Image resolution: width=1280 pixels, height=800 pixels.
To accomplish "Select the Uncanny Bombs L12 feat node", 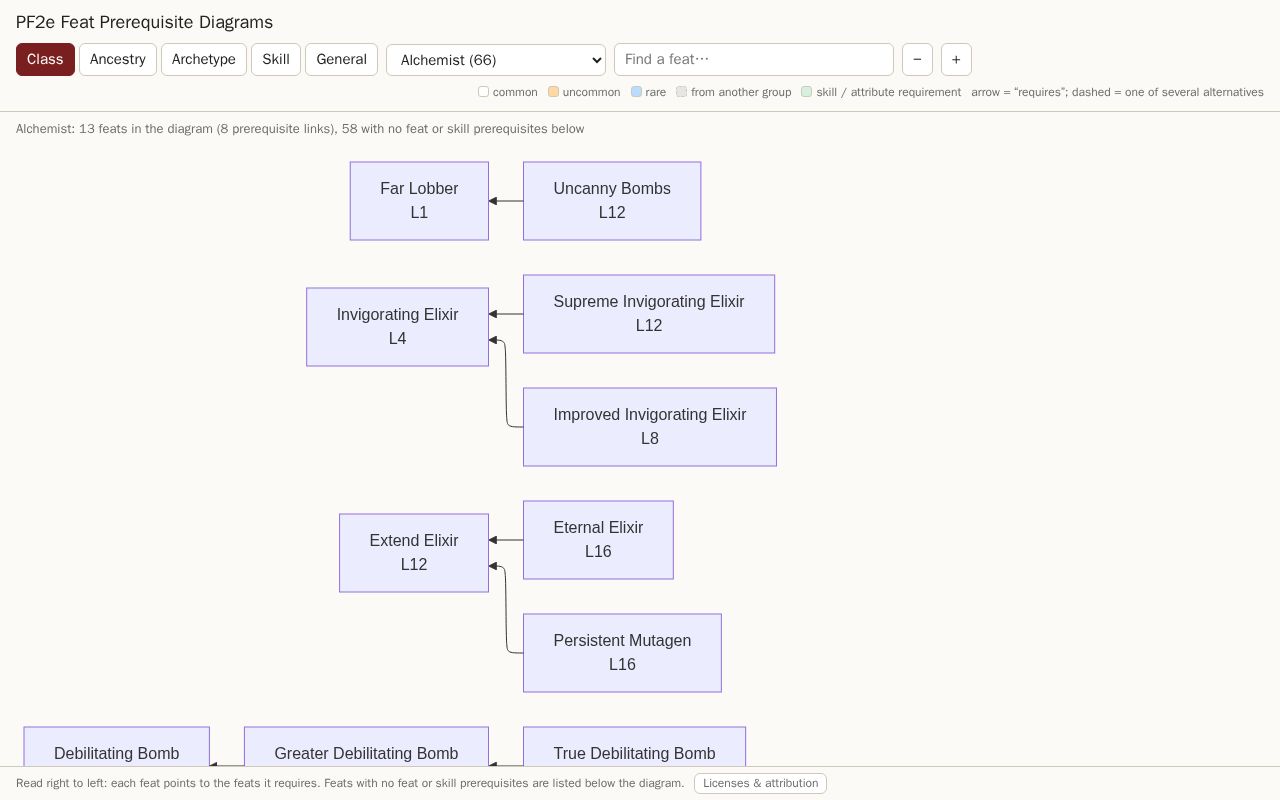I will pos(612,201).
